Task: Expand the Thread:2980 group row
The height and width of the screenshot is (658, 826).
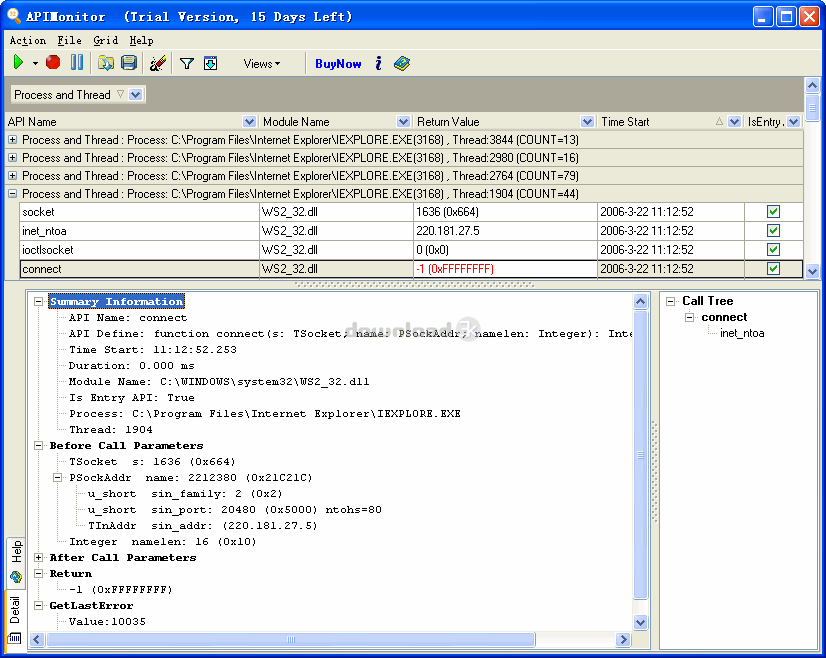Action: (12, 158)
